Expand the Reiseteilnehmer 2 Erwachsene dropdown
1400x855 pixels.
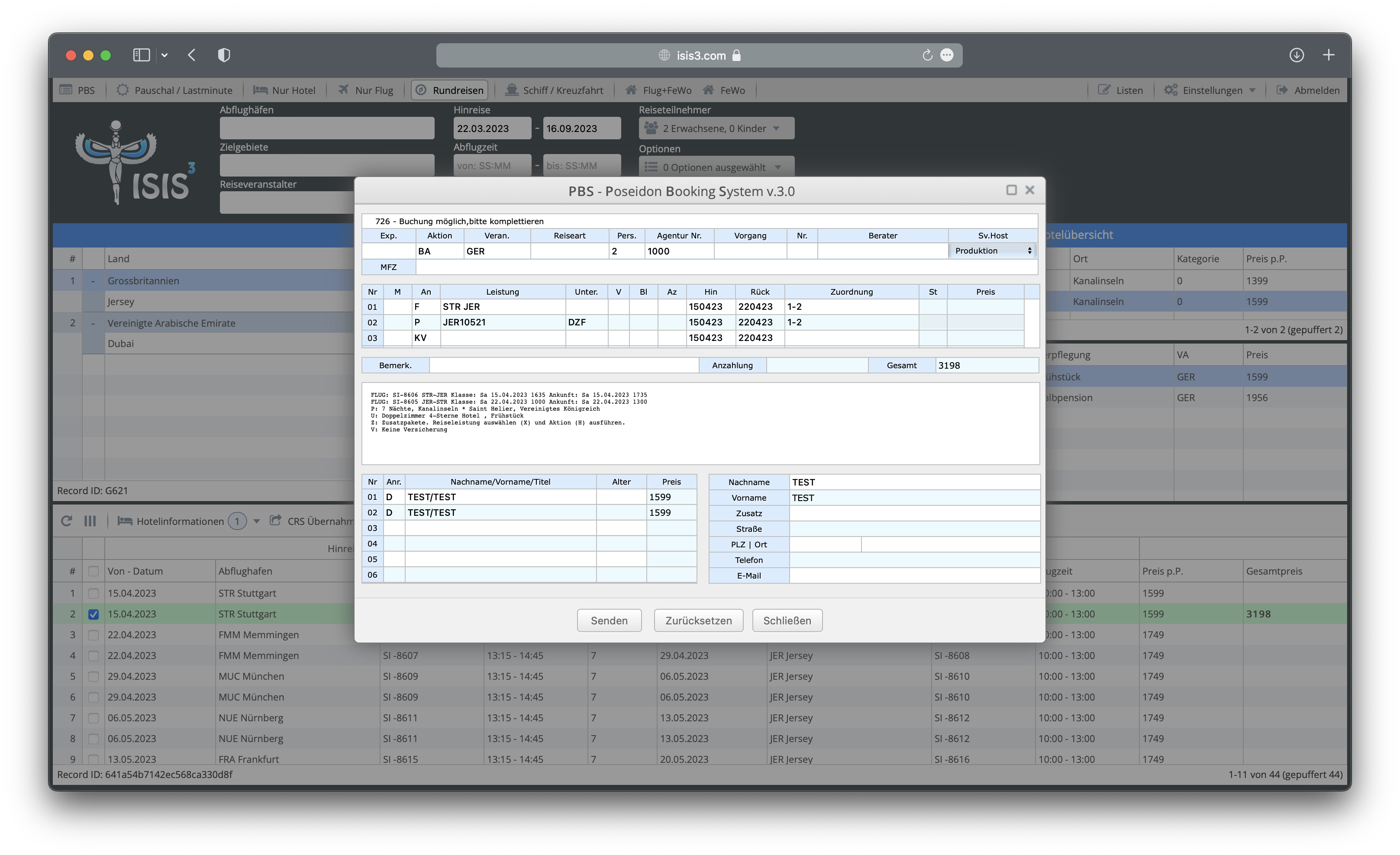(716, 129)
